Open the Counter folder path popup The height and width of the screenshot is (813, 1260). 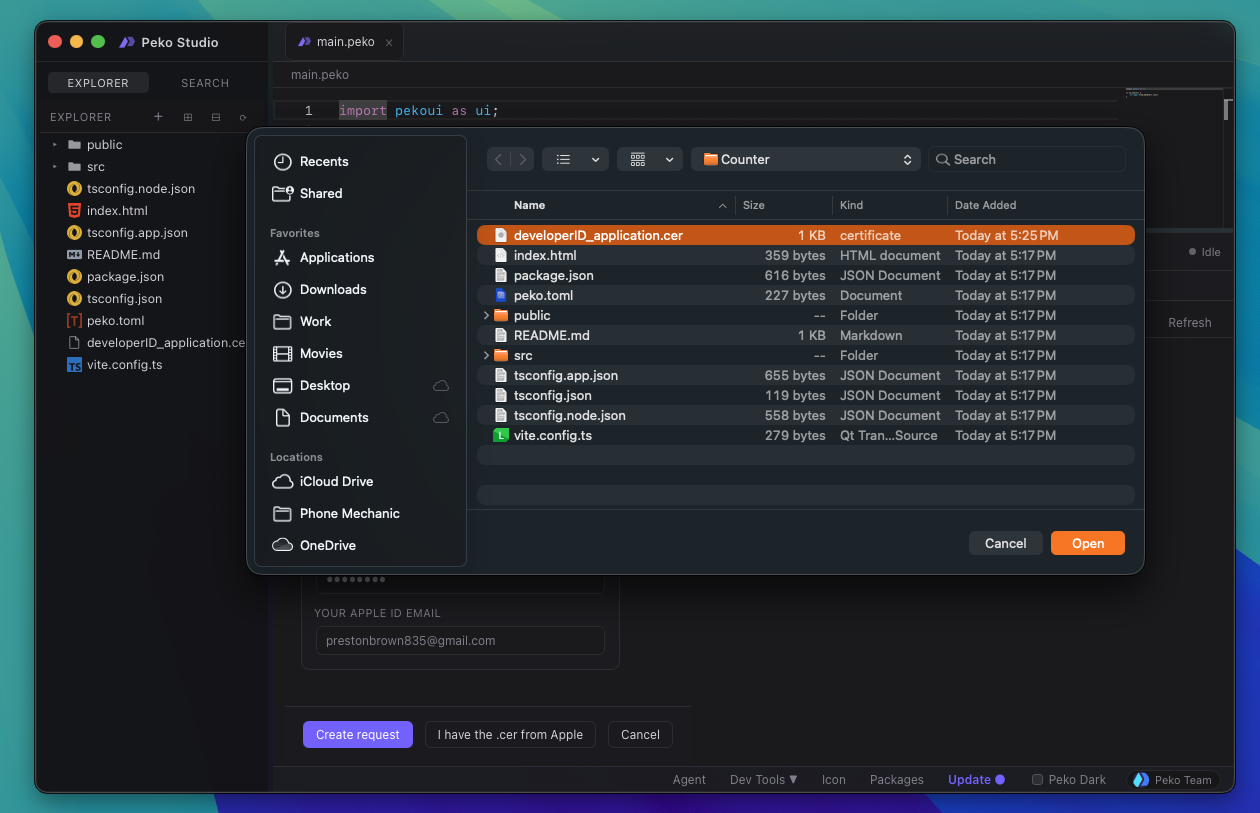806,159
